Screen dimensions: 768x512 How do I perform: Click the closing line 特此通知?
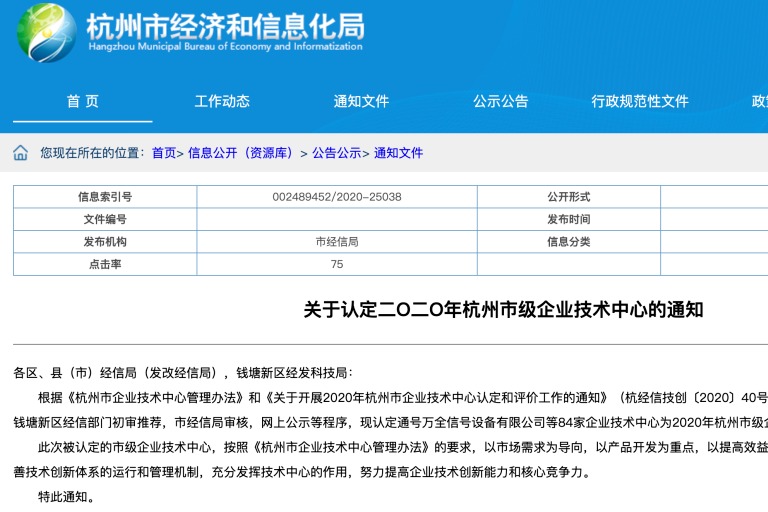pos(66,497)
